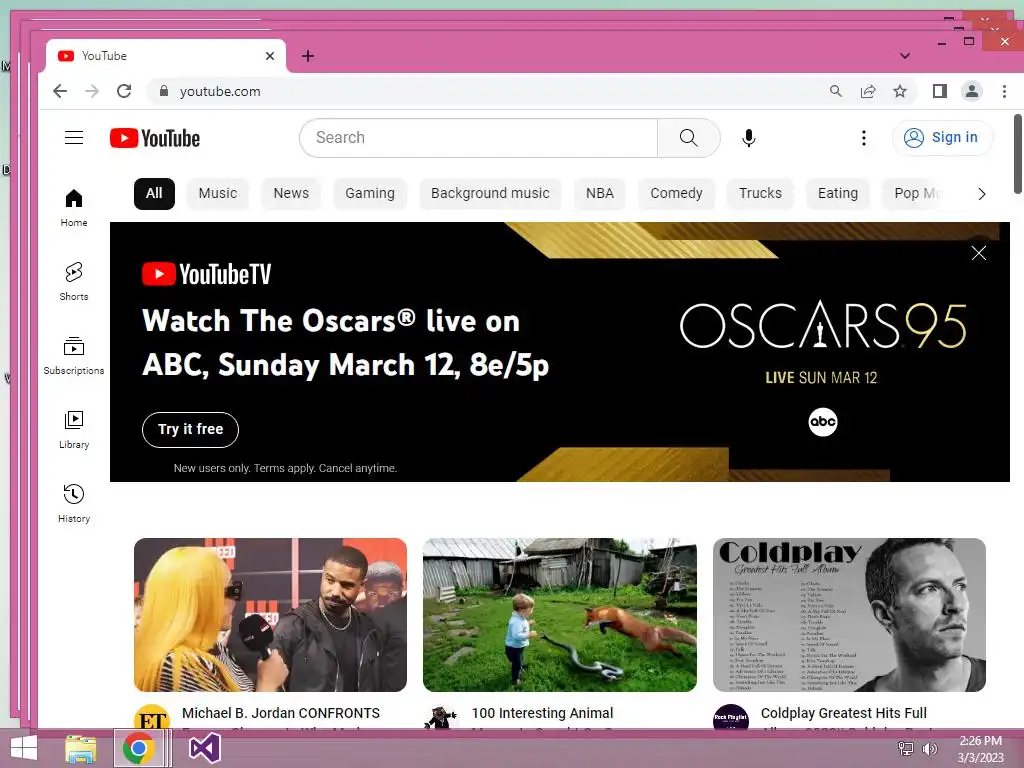The height and width of the screenshot is (768, 1024).
Task: Select the Music filter chip
Action: pyautogui.click(x=217, y=193)
